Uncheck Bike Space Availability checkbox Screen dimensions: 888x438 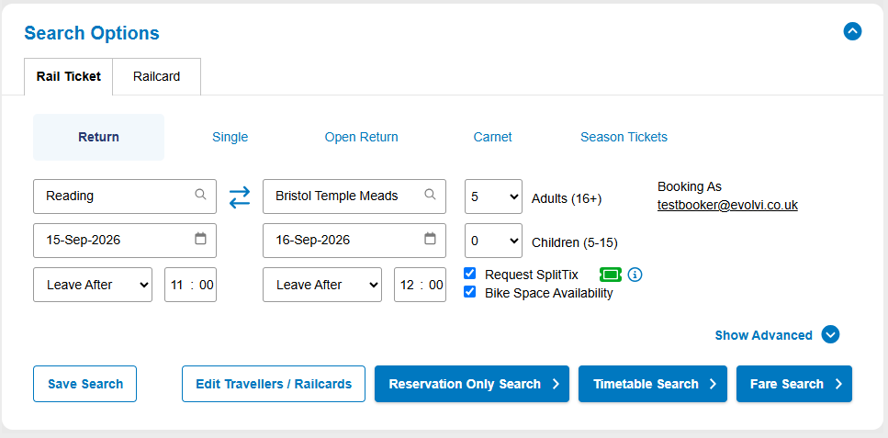click(x=469, y=292)
